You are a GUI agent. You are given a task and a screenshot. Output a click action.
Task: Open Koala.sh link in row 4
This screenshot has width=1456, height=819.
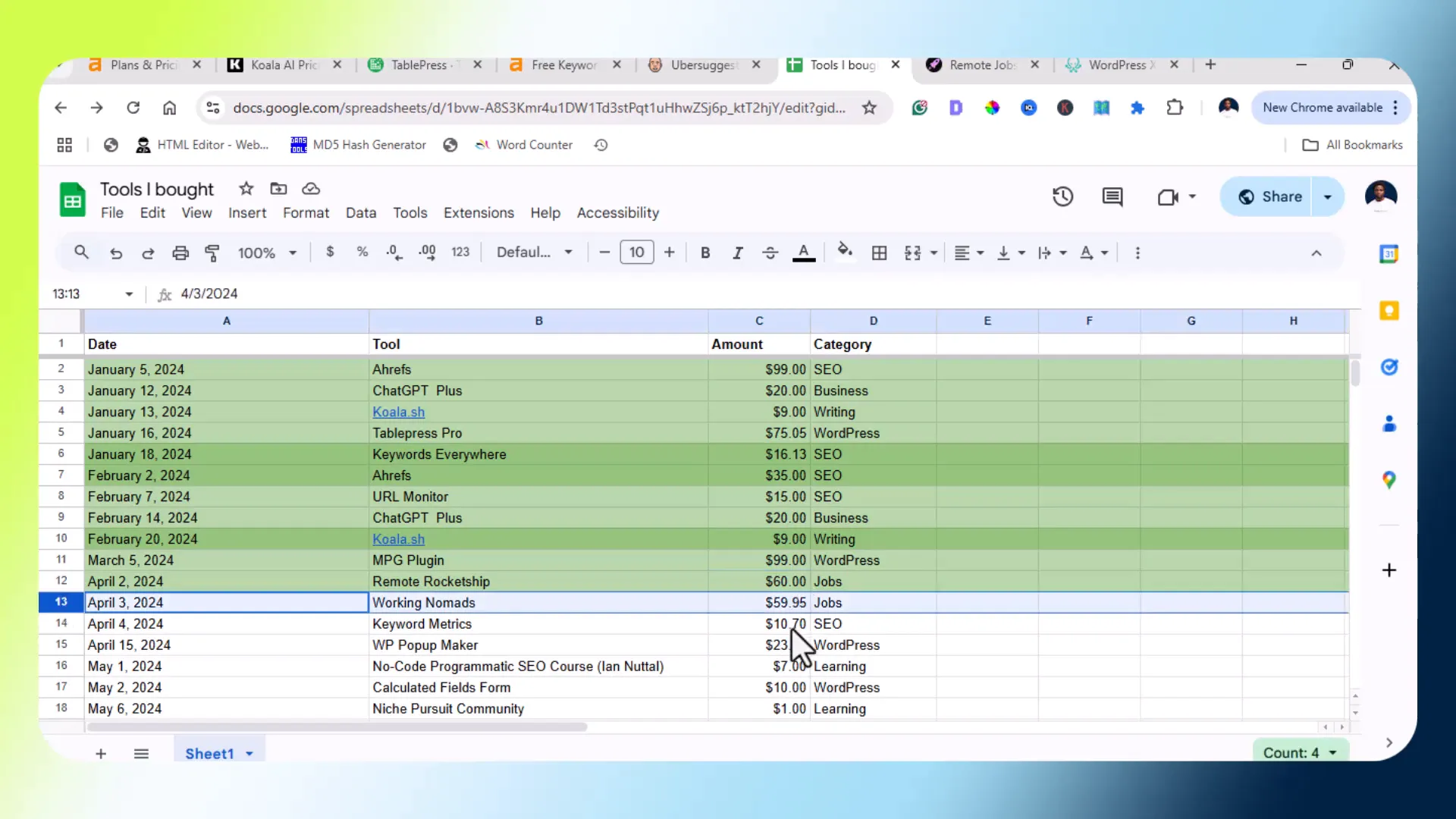[398, 412]
